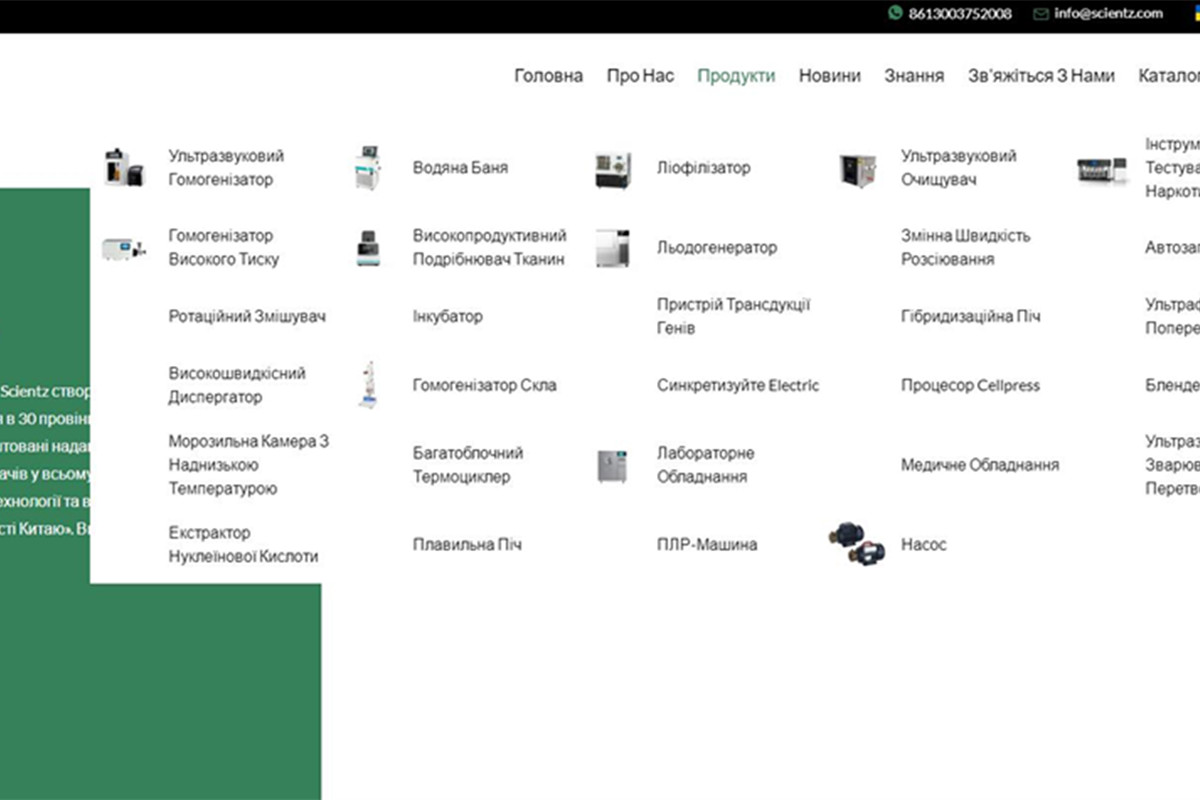Click the email envelope icon
The image size is (1200, 800).
coord(1041,14)
